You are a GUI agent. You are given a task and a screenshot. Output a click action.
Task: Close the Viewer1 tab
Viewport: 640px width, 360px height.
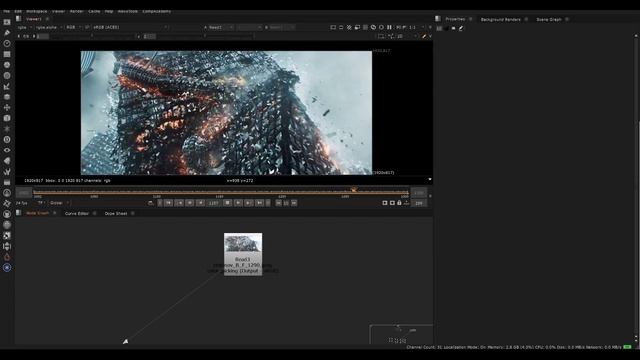click(x=47, y=19)
